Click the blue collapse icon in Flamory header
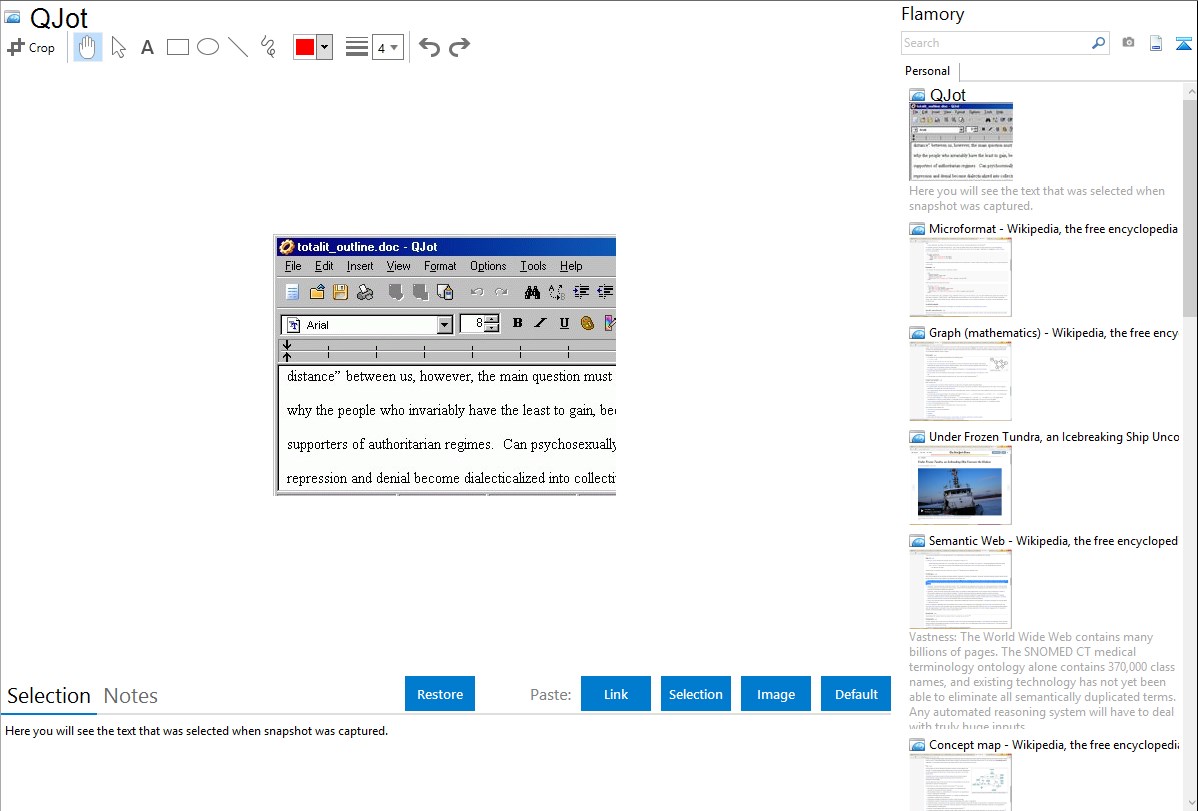 click(1183, 43)
